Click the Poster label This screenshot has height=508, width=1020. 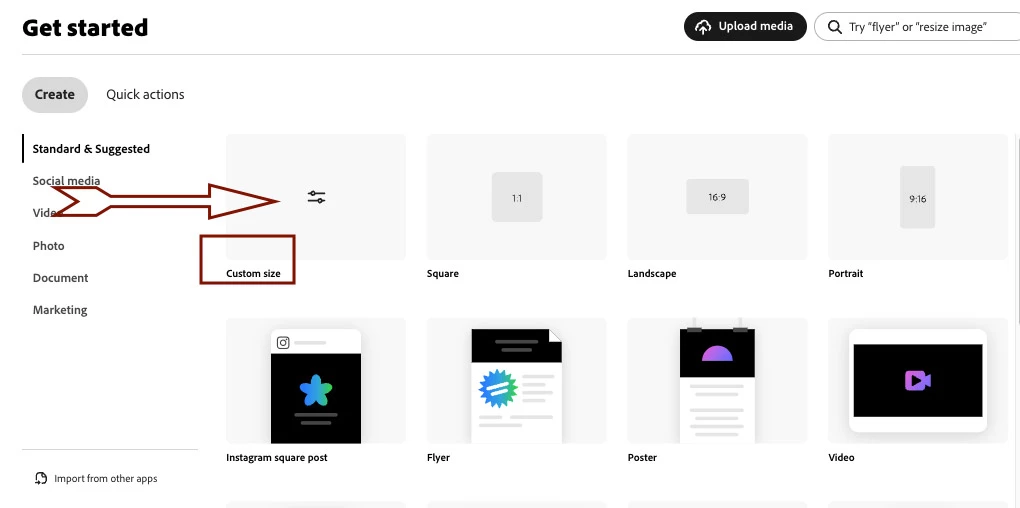[x=642, y=457]
